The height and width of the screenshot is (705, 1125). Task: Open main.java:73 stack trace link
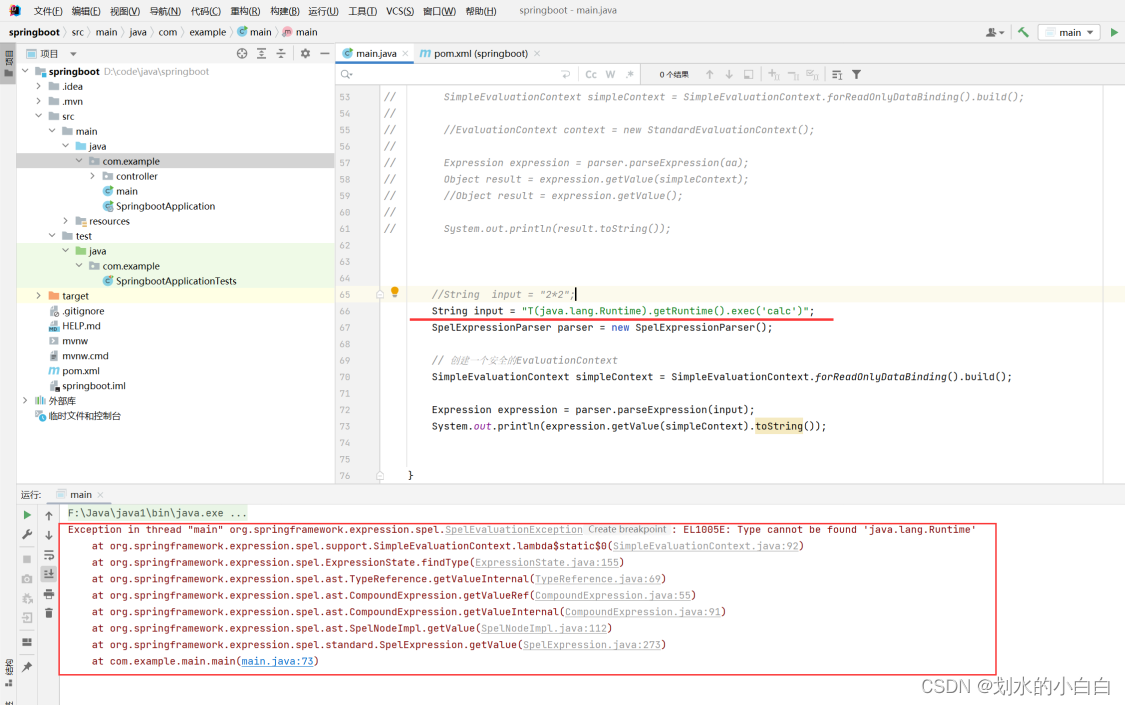pyautogui.click(x=277, y=661)
